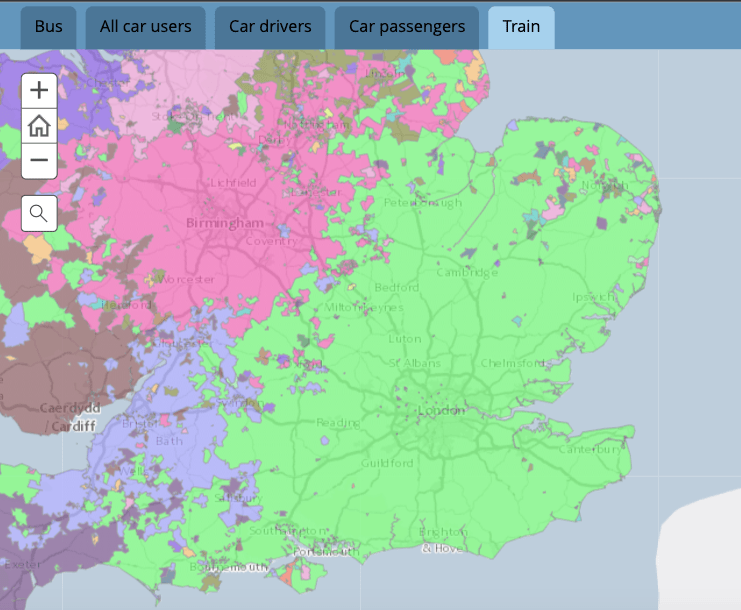
Task: Select Cambridge on the map
Action: coord(466,272)
